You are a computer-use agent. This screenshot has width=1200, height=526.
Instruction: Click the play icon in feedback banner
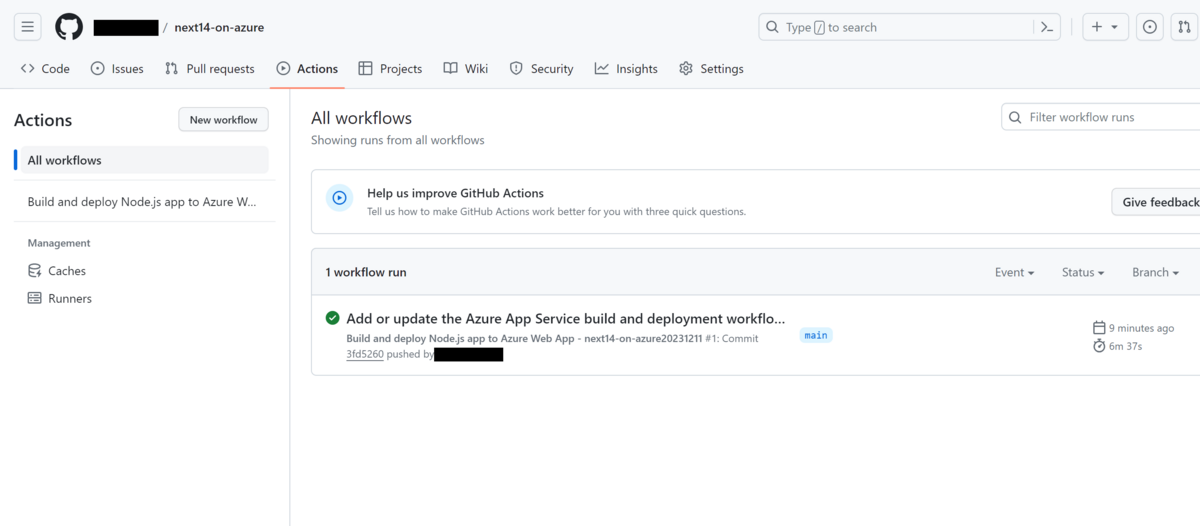click(339, 198)
